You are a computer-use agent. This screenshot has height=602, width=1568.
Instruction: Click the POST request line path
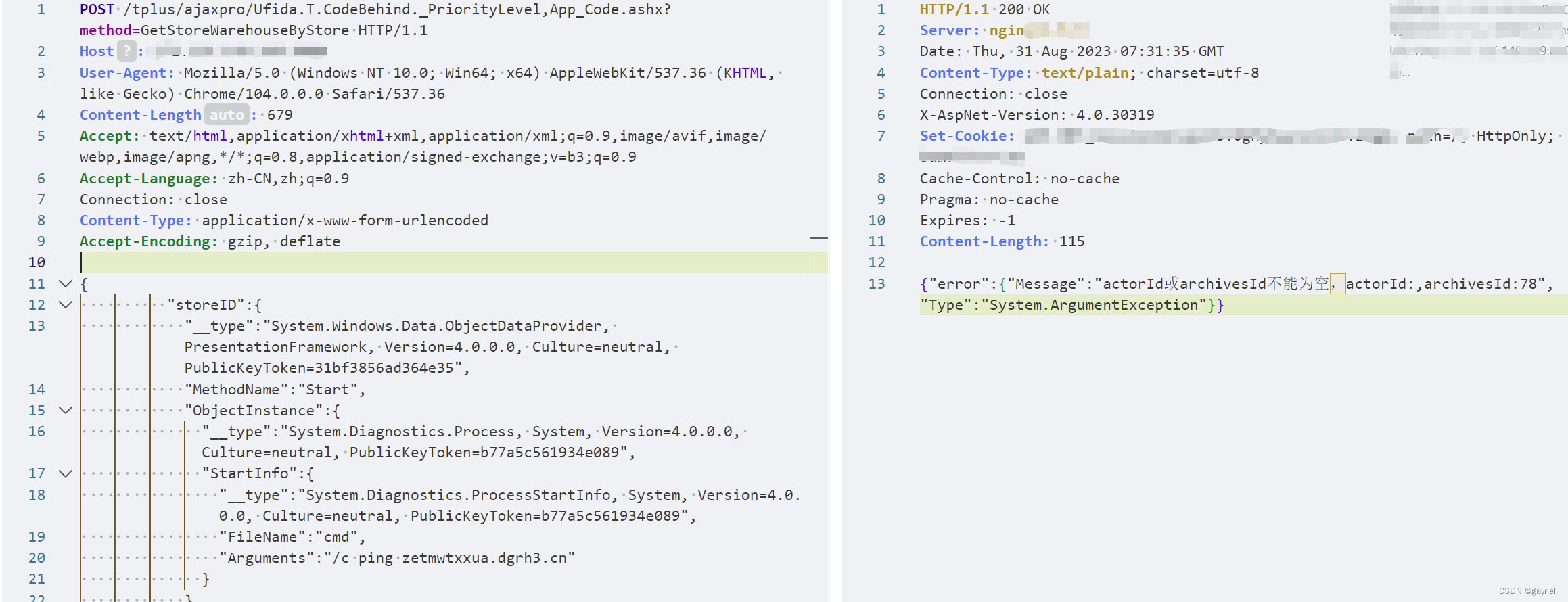point(397,9)
